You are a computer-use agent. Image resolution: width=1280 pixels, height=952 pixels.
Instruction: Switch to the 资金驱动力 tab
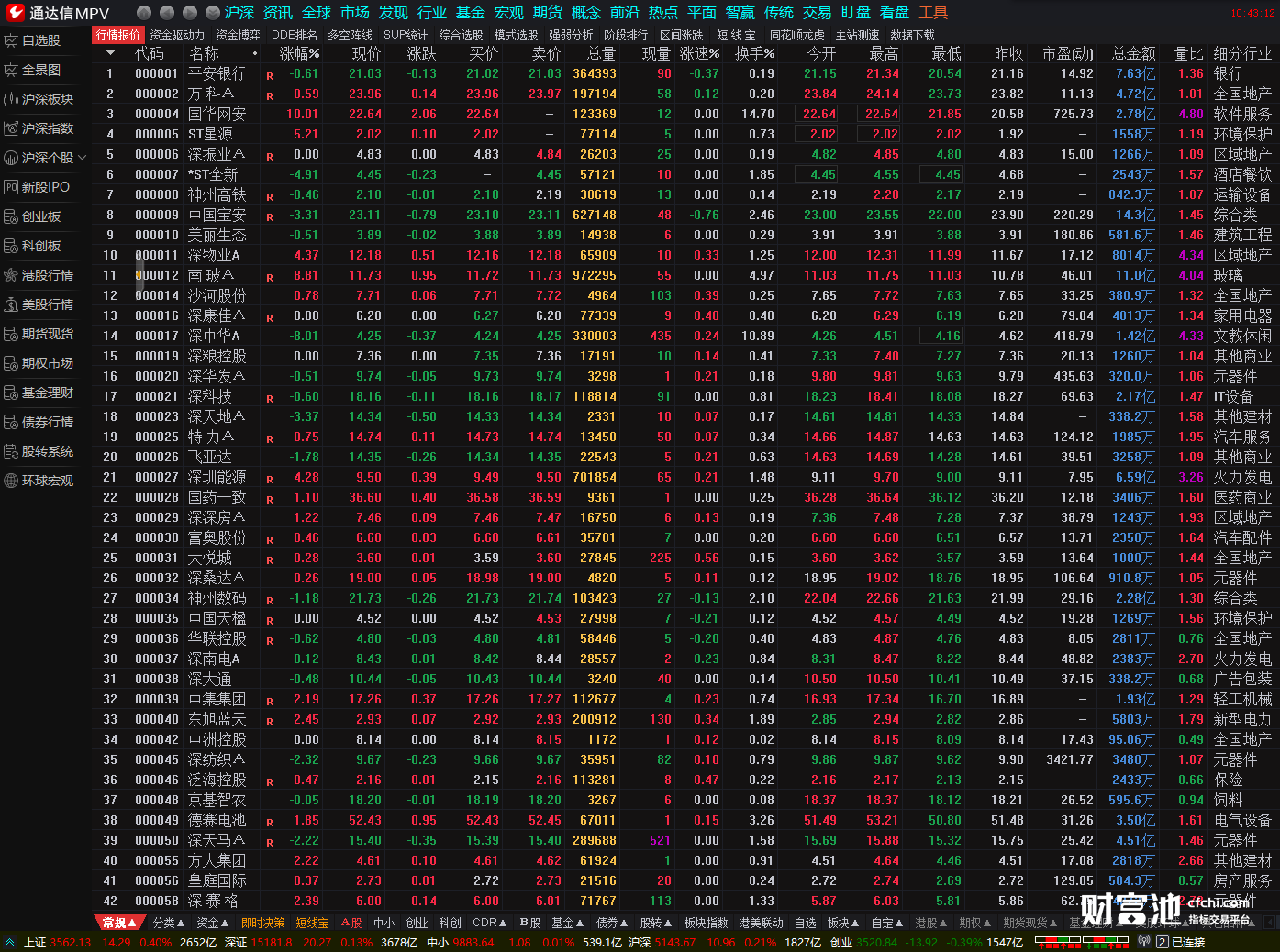pos(177,35)
